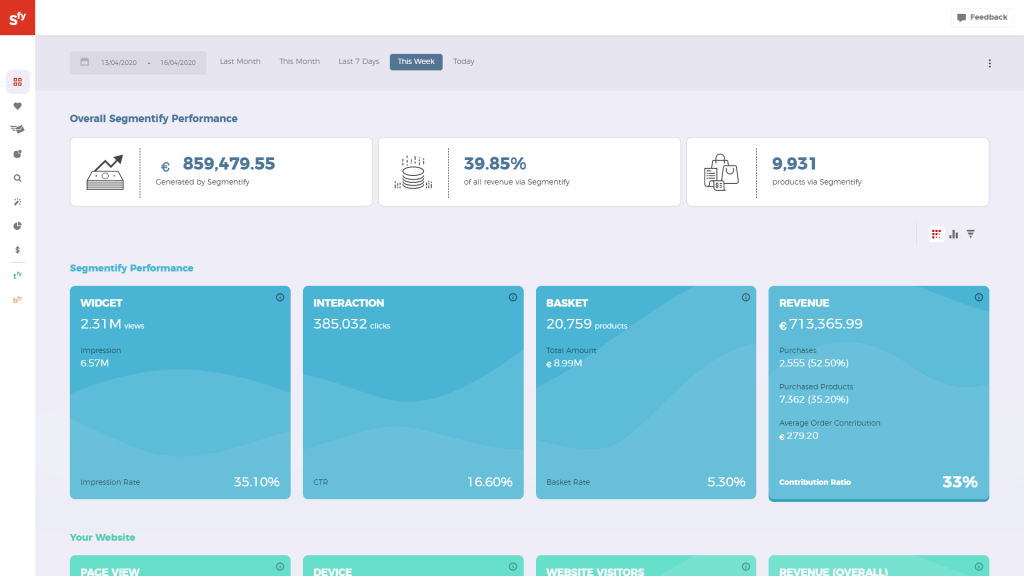Click the coin stack icon
Viewport: 1024px width, 576px height.
(413, 172)
